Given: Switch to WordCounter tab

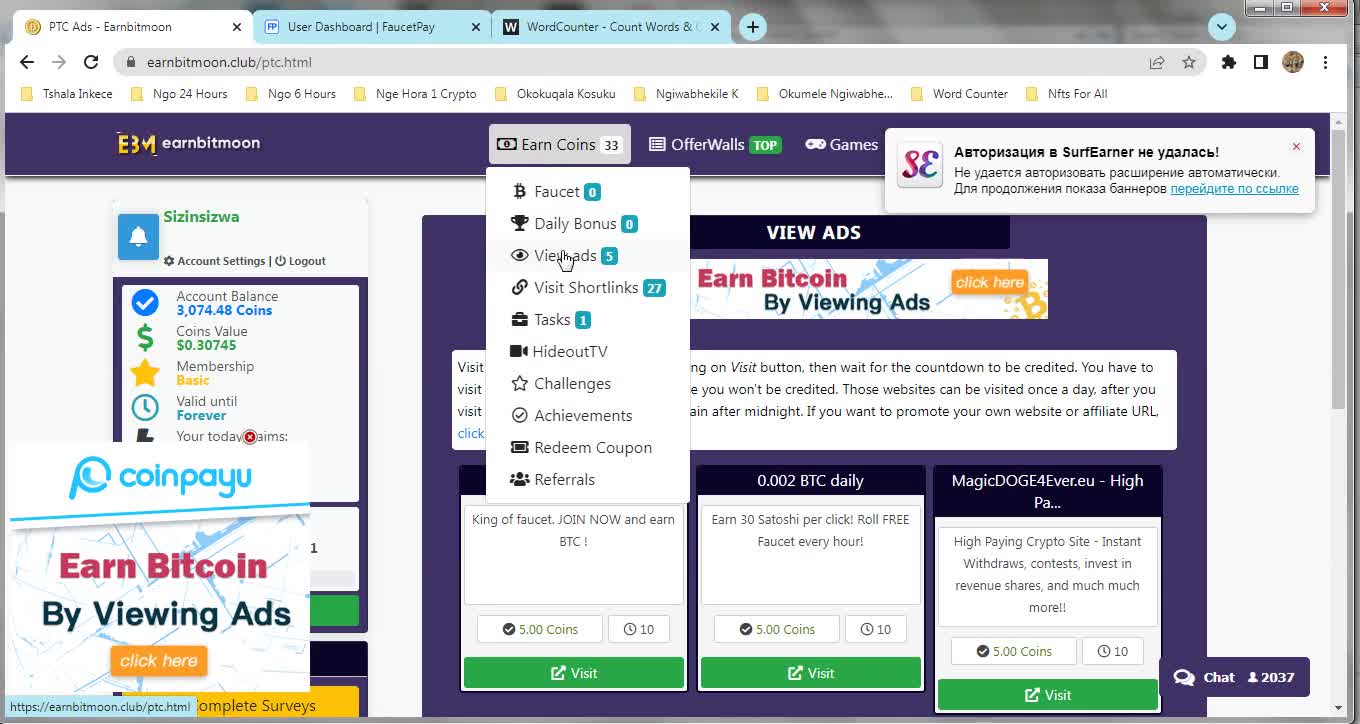Looking at the screenshot, I should [609, 27].
